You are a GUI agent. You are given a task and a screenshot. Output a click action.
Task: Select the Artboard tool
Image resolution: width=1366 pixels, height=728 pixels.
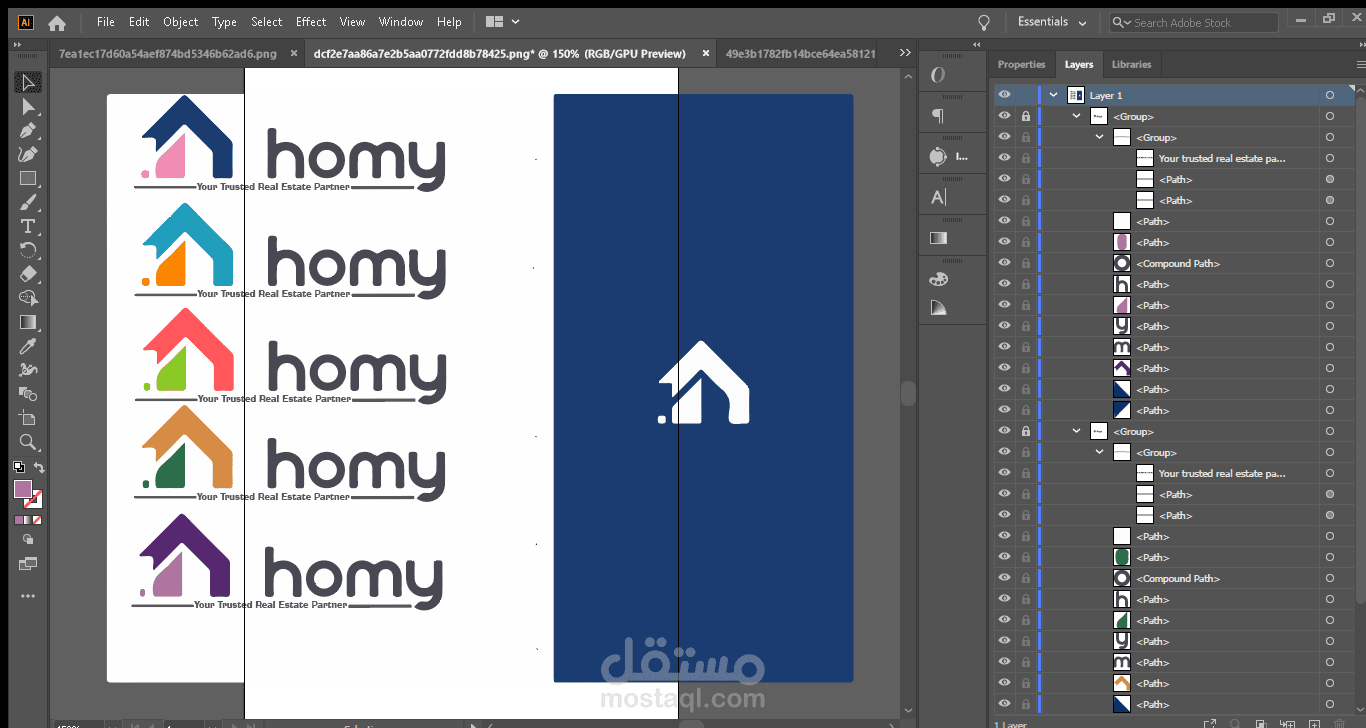tap(28, 419)
